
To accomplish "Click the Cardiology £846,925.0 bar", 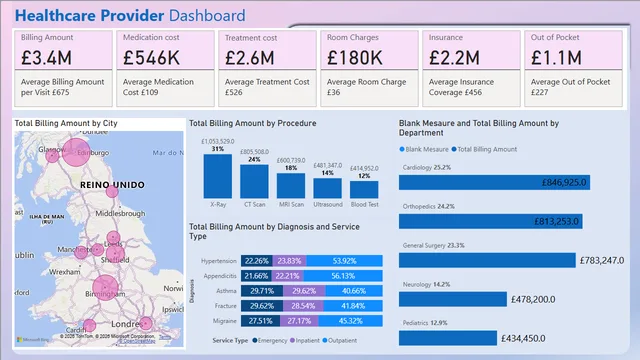I will [x=494, y=182].
